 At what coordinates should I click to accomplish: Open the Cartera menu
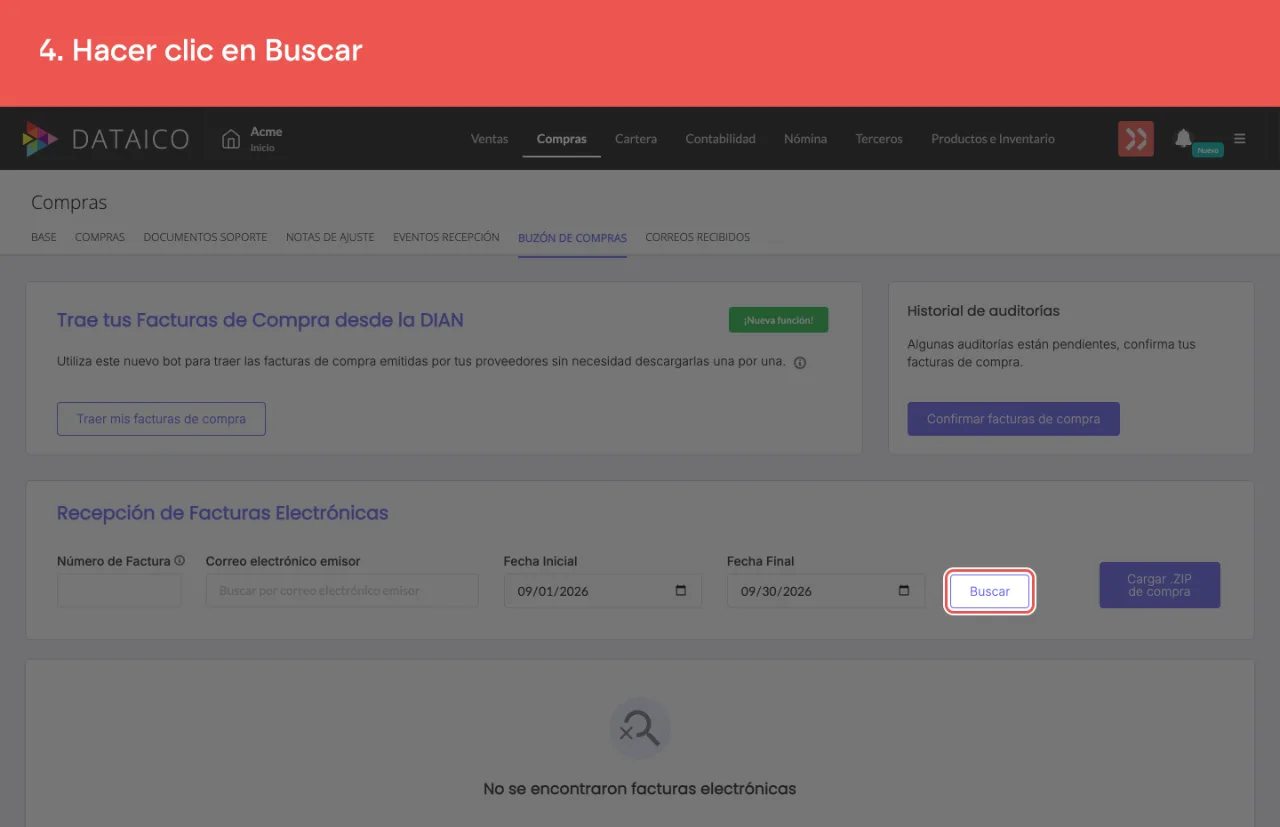636,139
